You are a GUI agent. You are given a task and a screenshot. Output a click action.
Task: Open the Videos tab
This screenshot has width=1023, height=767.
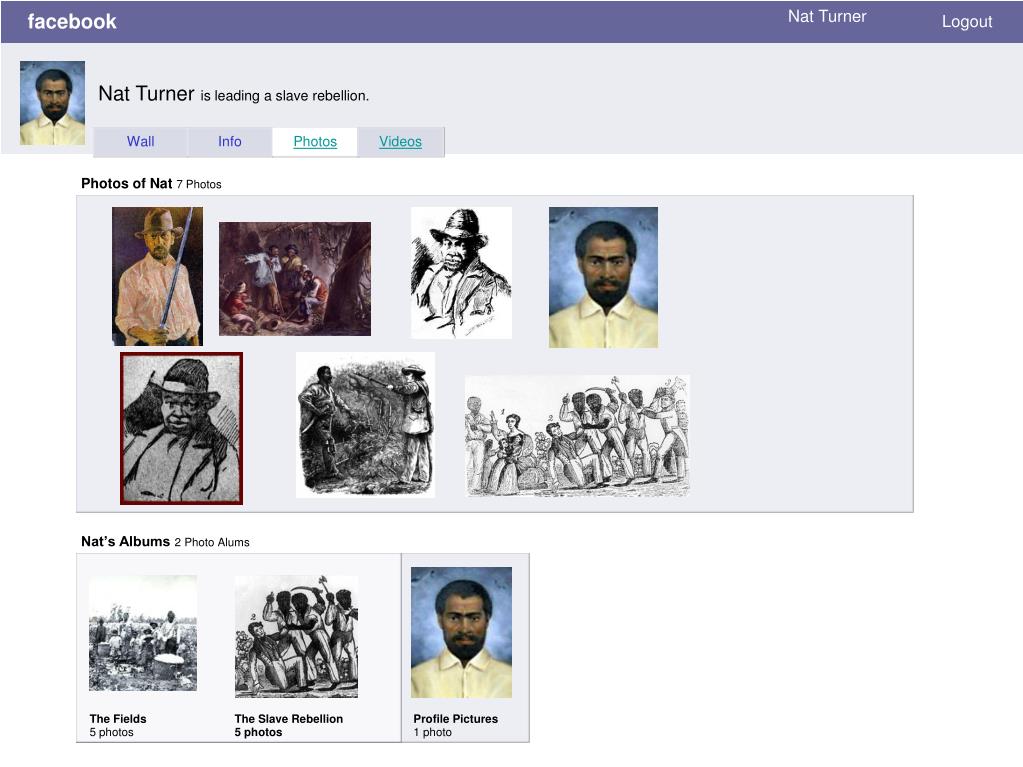click(401, 142)
